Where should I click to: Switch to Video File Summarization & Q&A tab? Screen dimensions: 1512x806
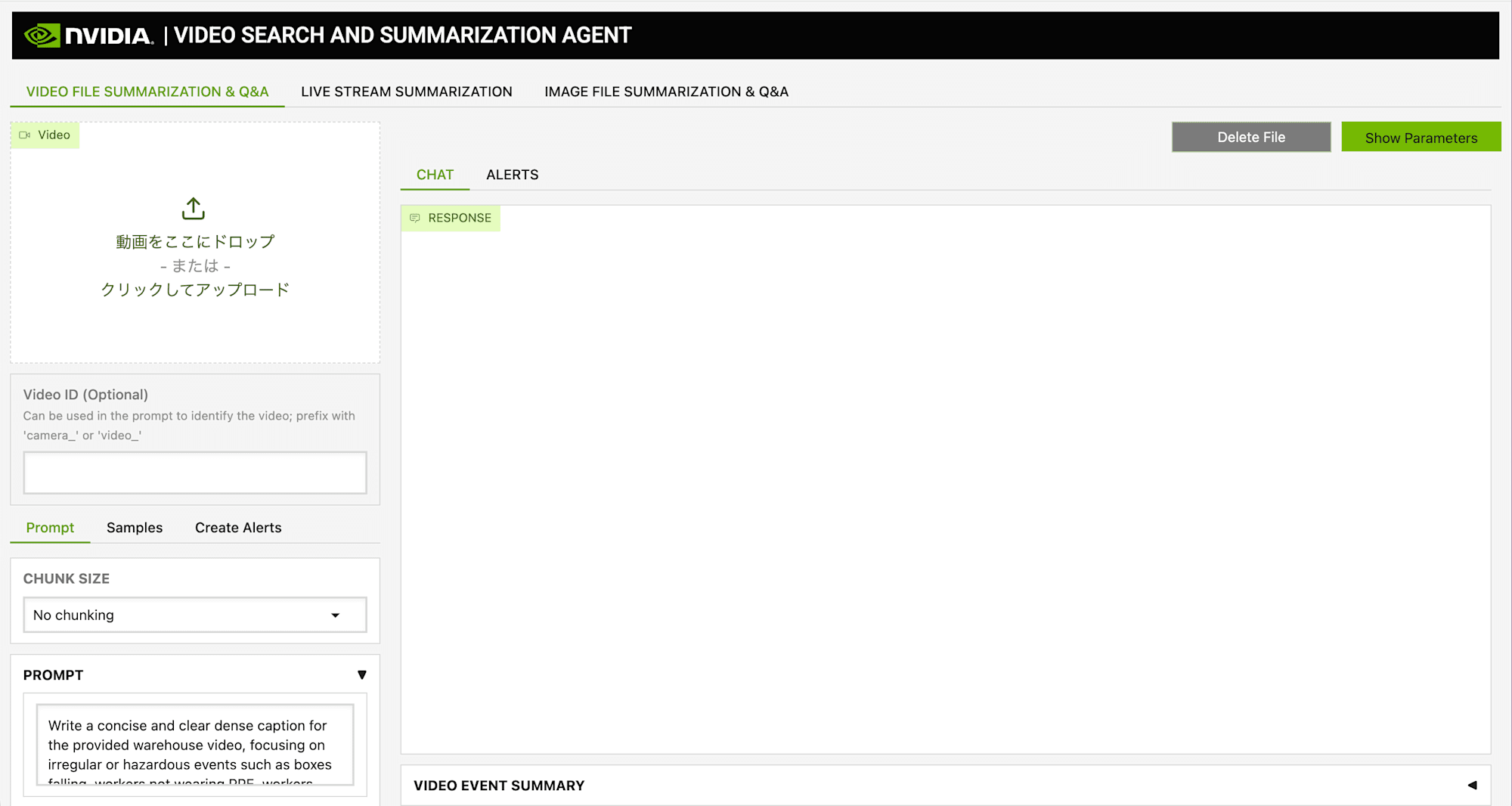(147, 91)
